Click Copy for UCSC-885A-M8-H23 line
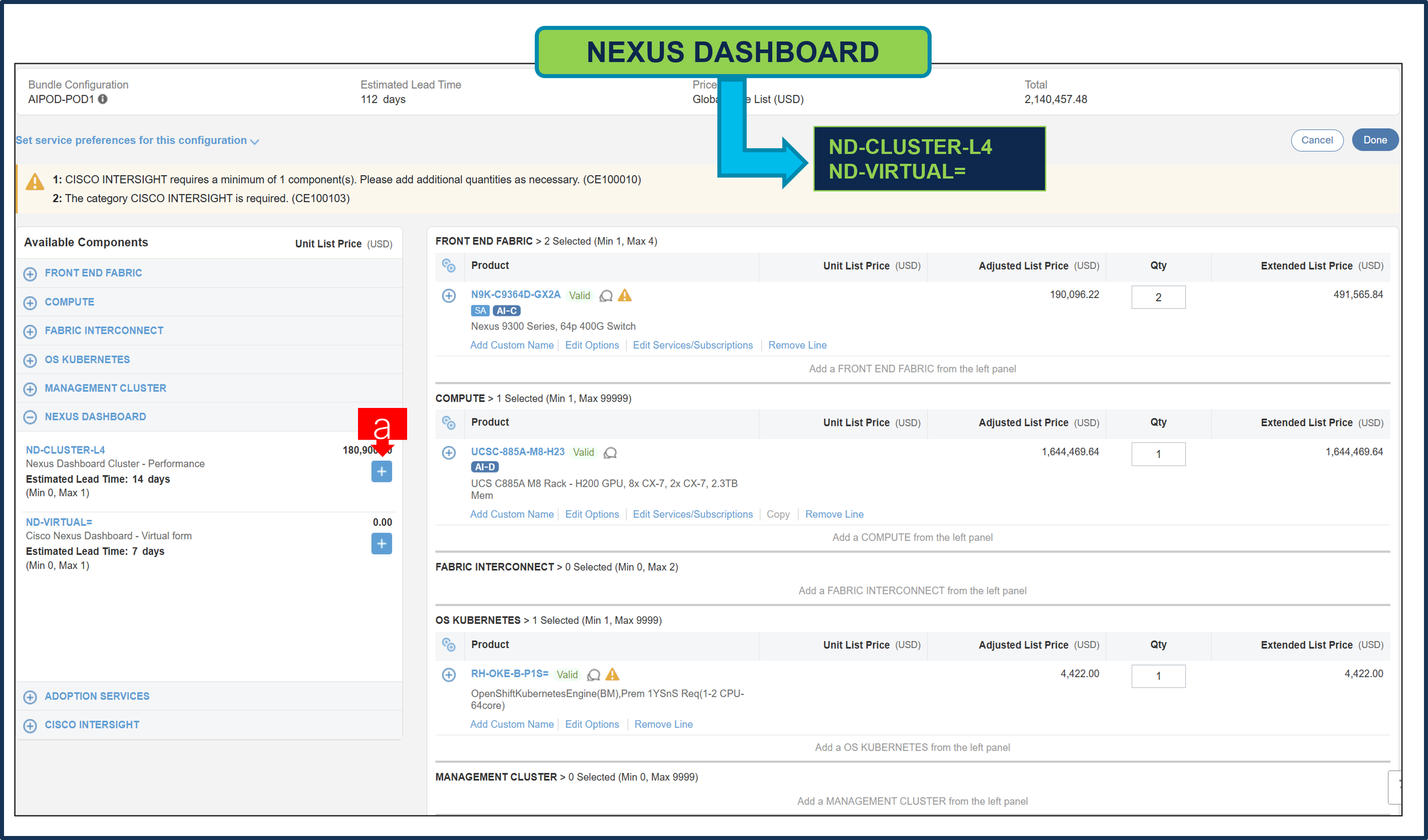 point(778,514)
